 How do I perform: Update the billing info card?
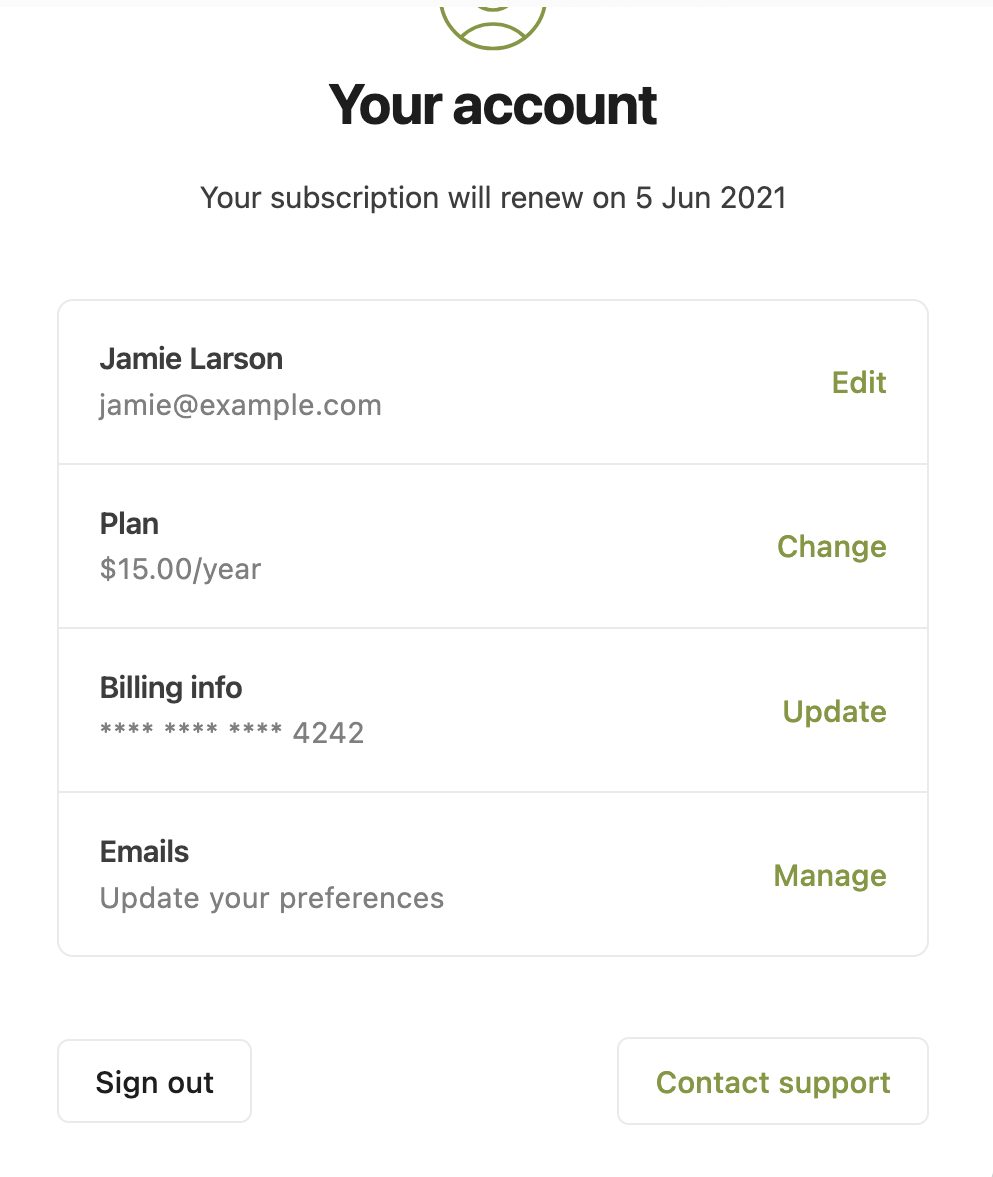834,712
